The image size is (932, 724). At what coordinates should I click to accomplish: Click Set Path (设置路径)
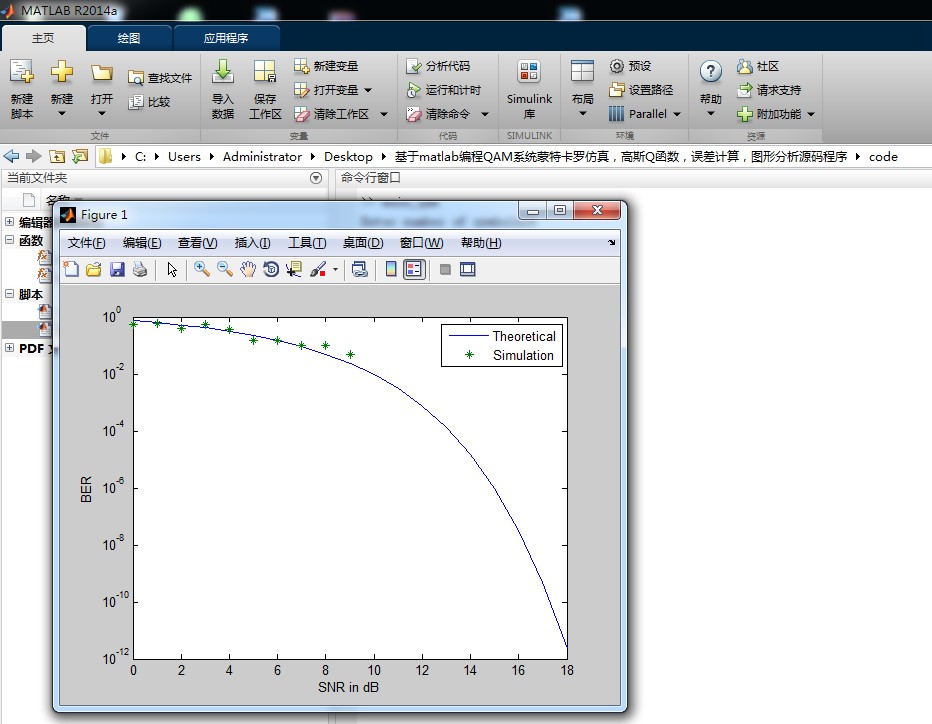pyautogui.click(x=641, y=90)
